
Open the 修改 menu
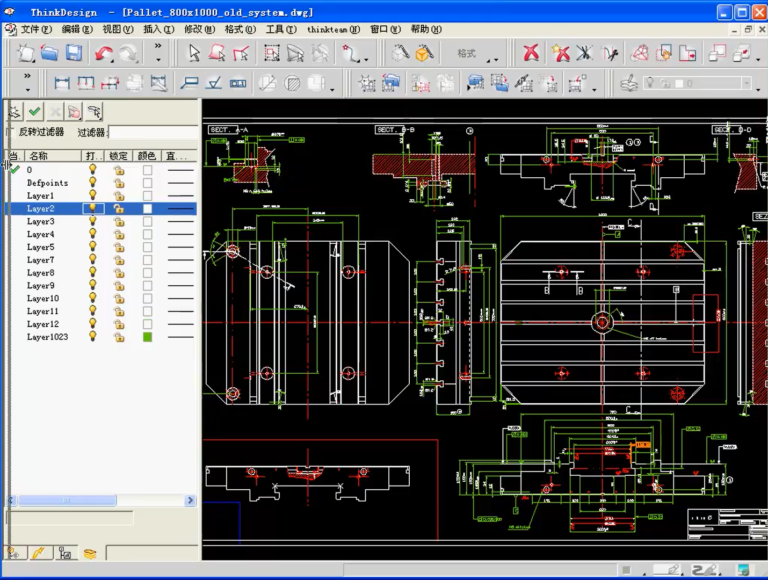pyautogui.click(x=199, y=29)
